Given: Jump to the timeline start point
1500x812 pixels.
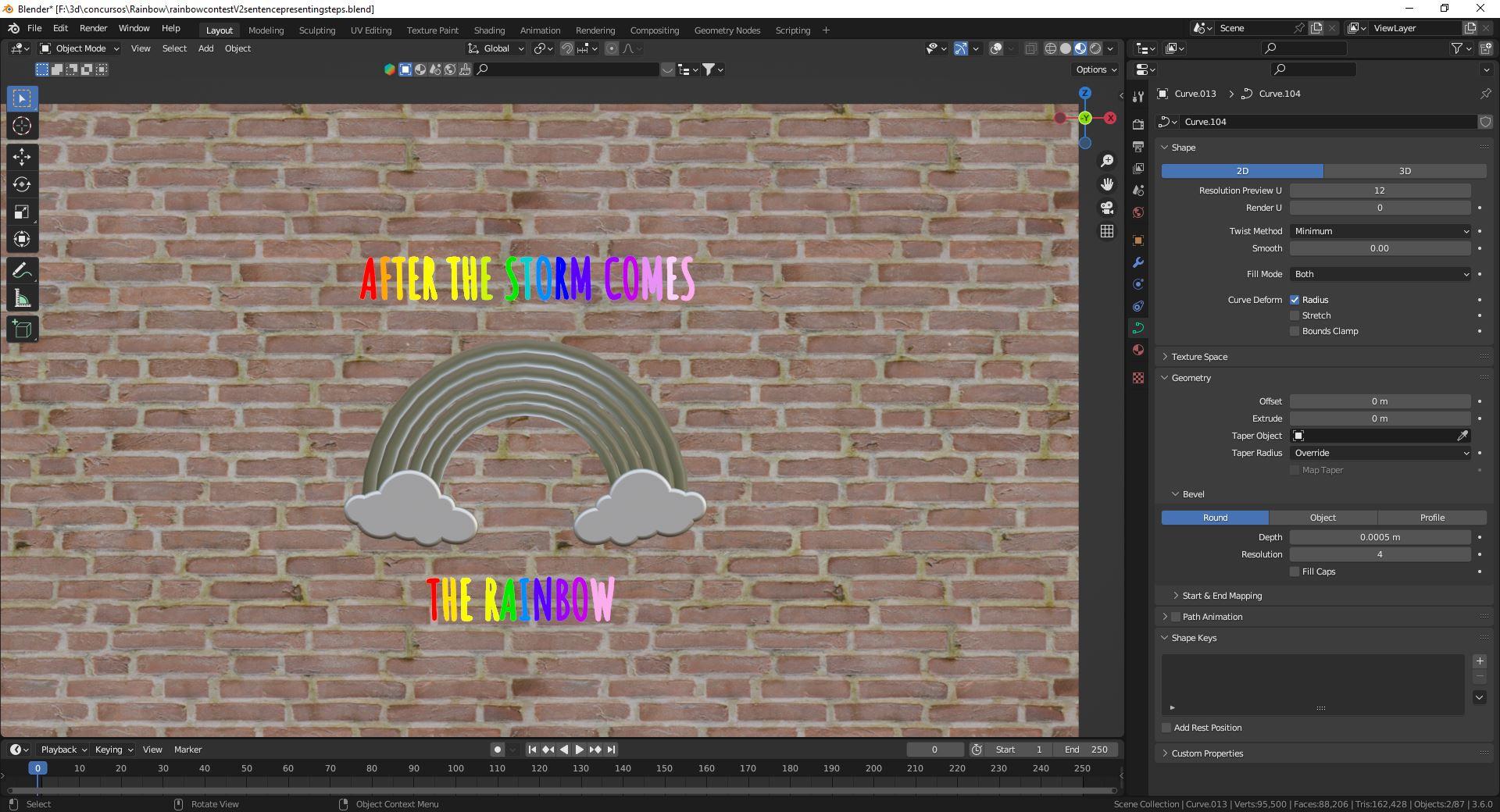Looking at the screenshot, I should pyautogui.click(x=532, y=750).
